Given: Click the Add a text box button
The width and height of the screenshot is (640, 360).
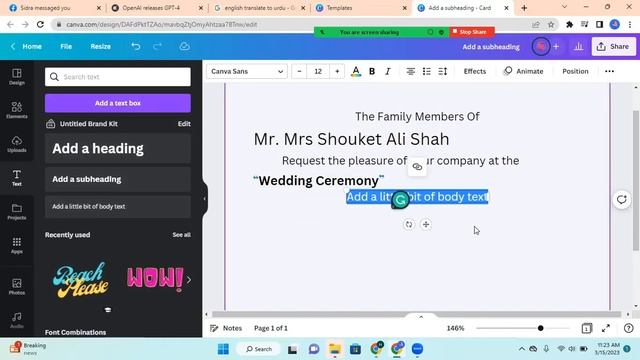Looking at the screenshot, I should click(x=118, y=103).
